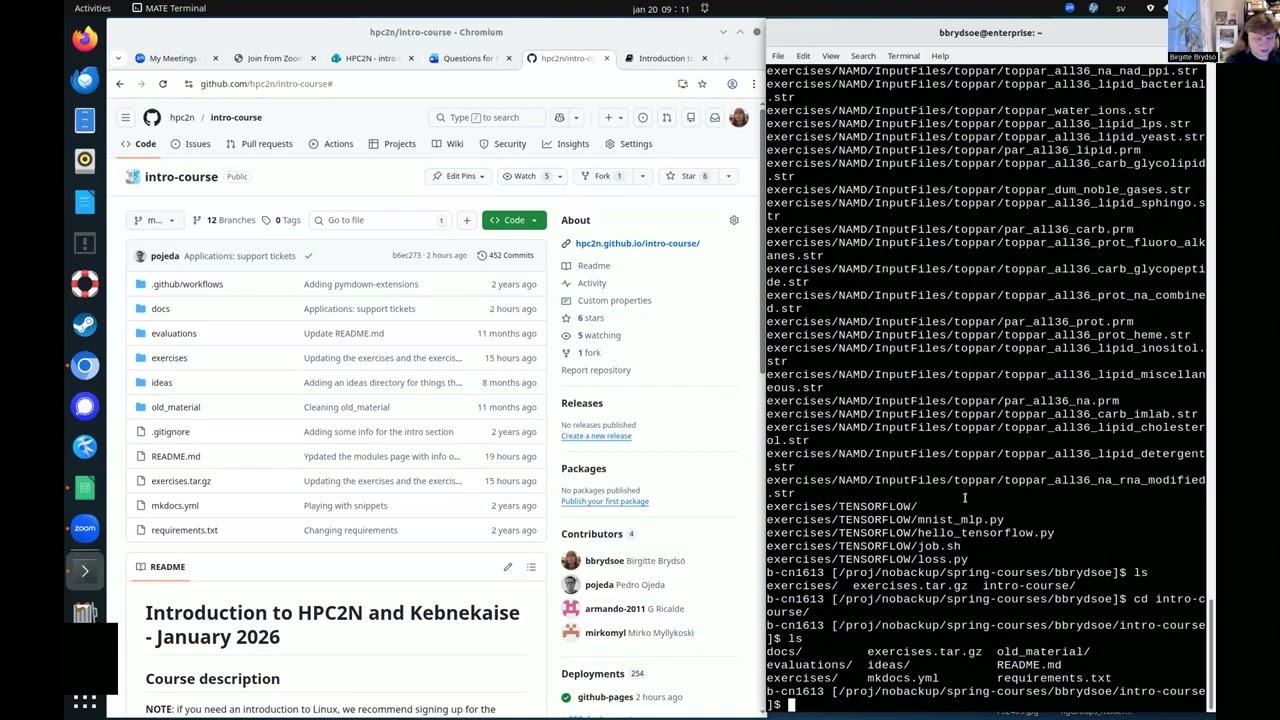Open GitHub navigation hamburger menu
This screenshot has height=720, width=1280.
click(x=126, y=118)
